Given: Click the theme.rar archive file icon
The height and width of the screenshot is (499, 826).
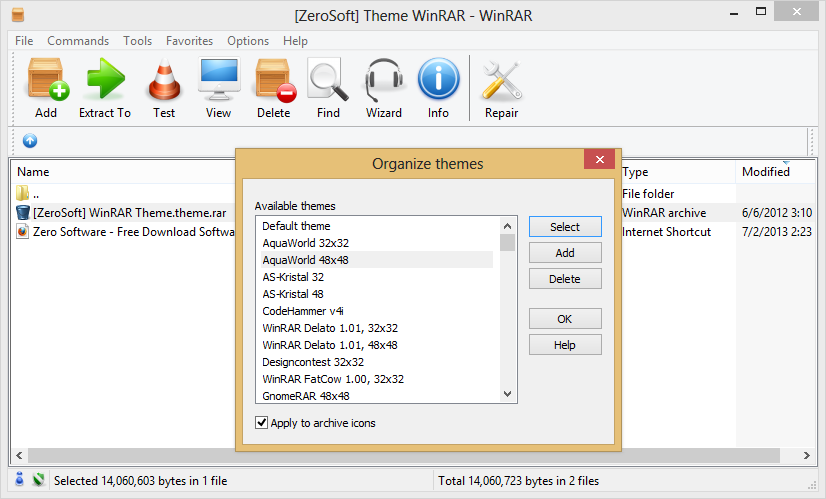Looking at the screenshot, I should (23, 212).
